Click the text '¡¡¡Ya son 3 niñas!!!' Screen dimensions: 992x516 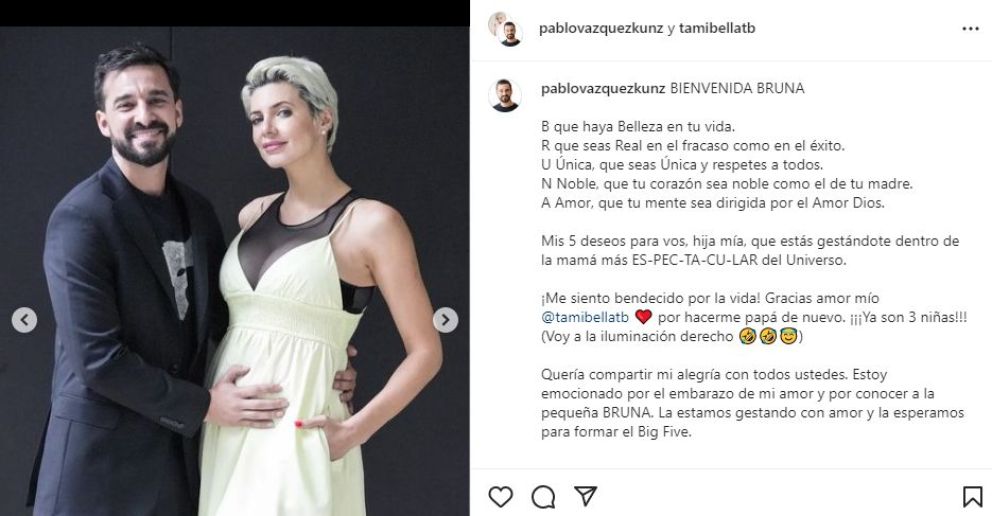click(x=908, y=317)
